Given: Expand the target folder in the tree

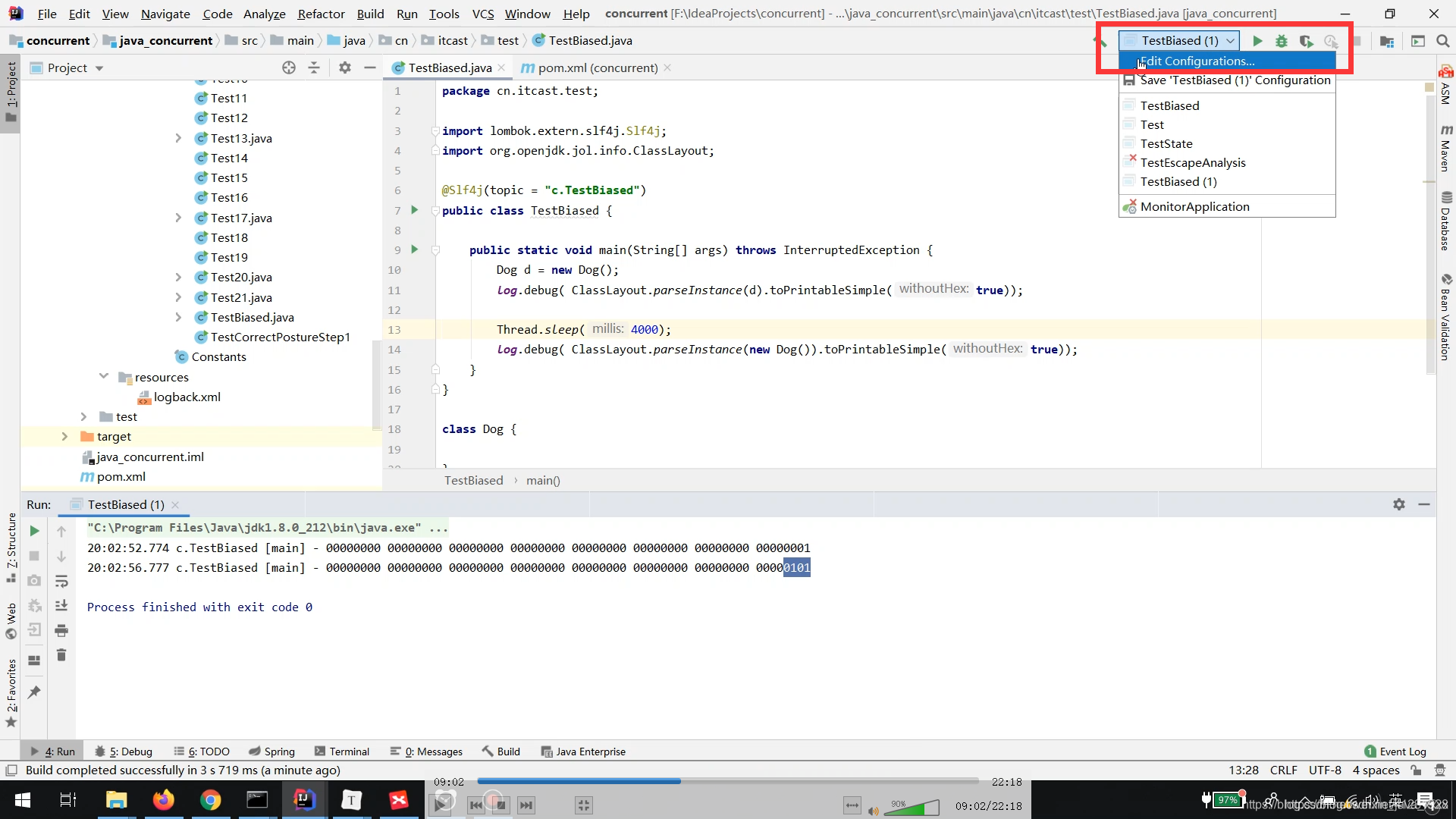Looking at the screenshot, I should (64, 436).
